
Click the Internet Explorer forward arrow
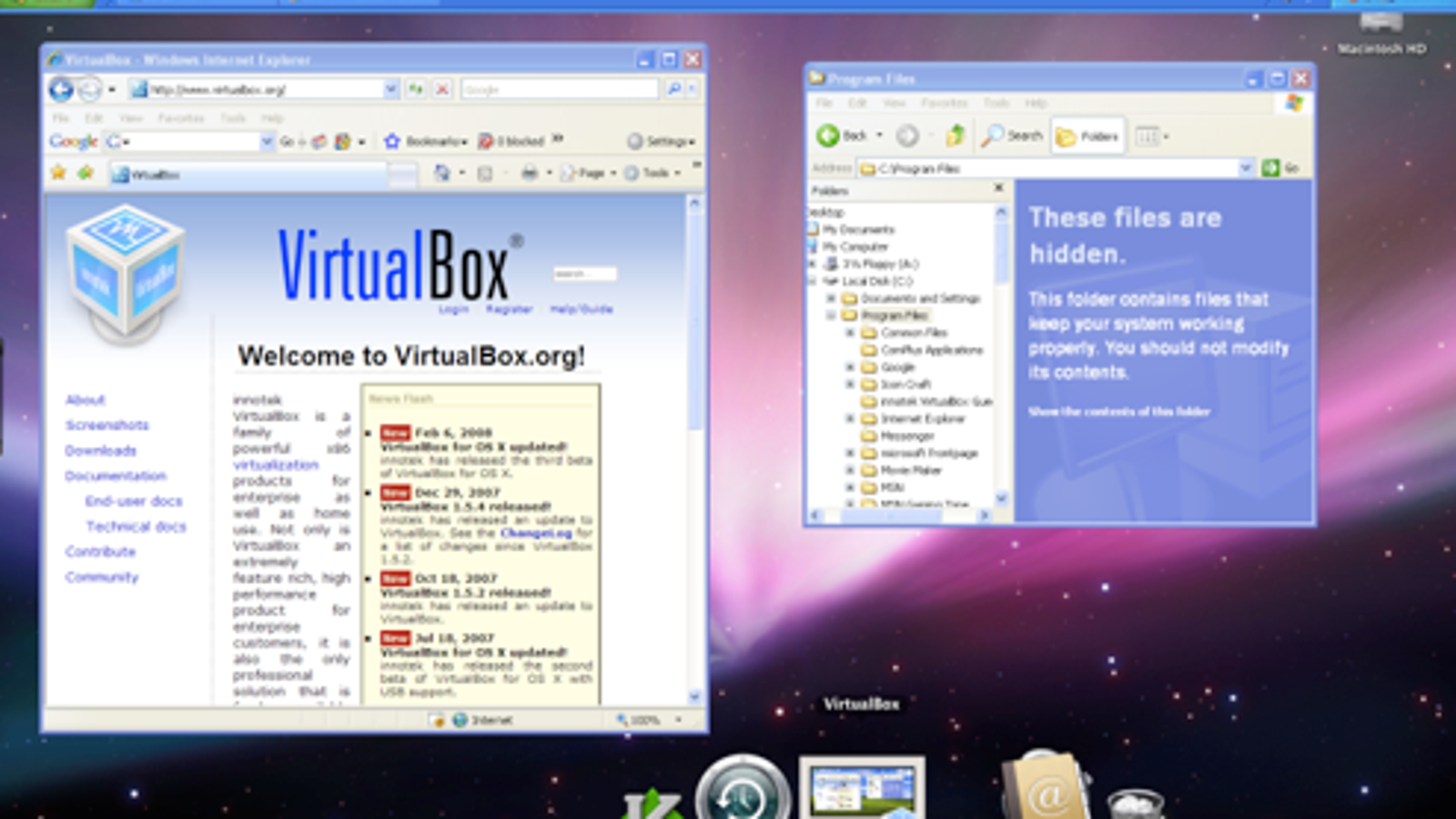89,89
